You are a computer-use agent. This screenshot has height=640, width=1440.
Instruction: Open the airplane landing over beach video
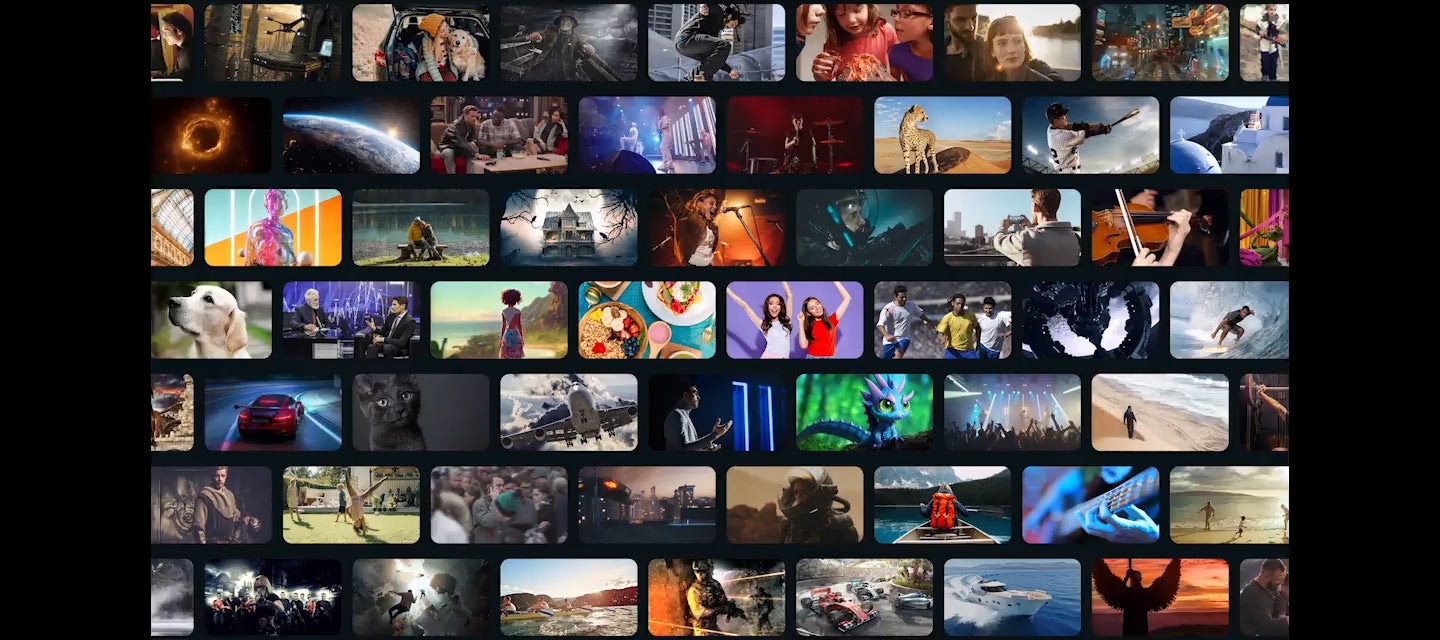(x=569, y=412)
